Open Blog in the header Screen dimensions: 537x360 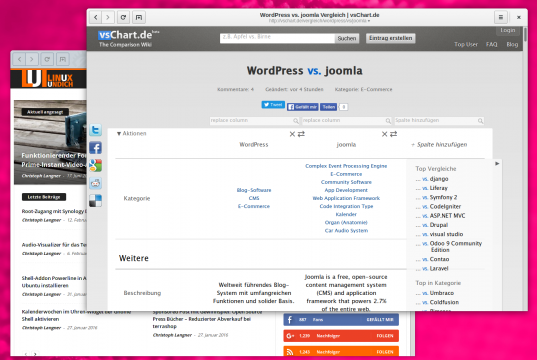point(512,44)
